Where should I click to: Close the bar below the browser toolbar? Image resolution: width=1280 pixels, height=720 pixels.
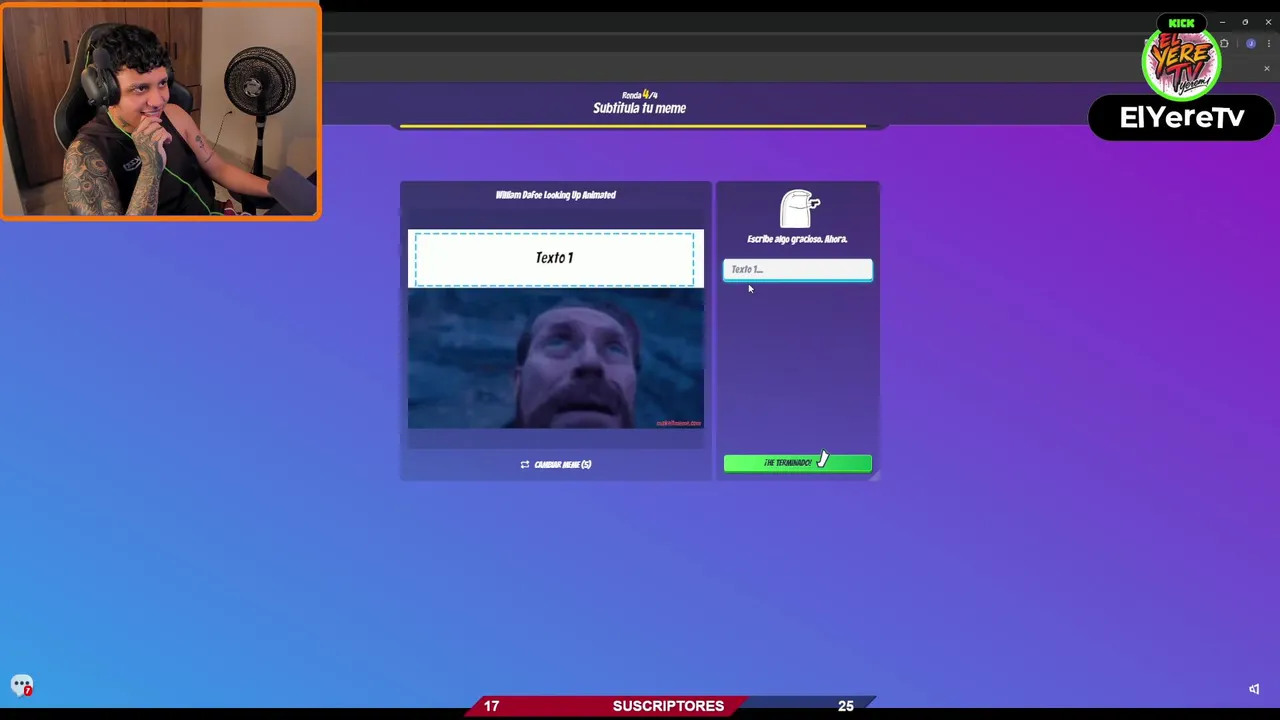(1267, 69)
